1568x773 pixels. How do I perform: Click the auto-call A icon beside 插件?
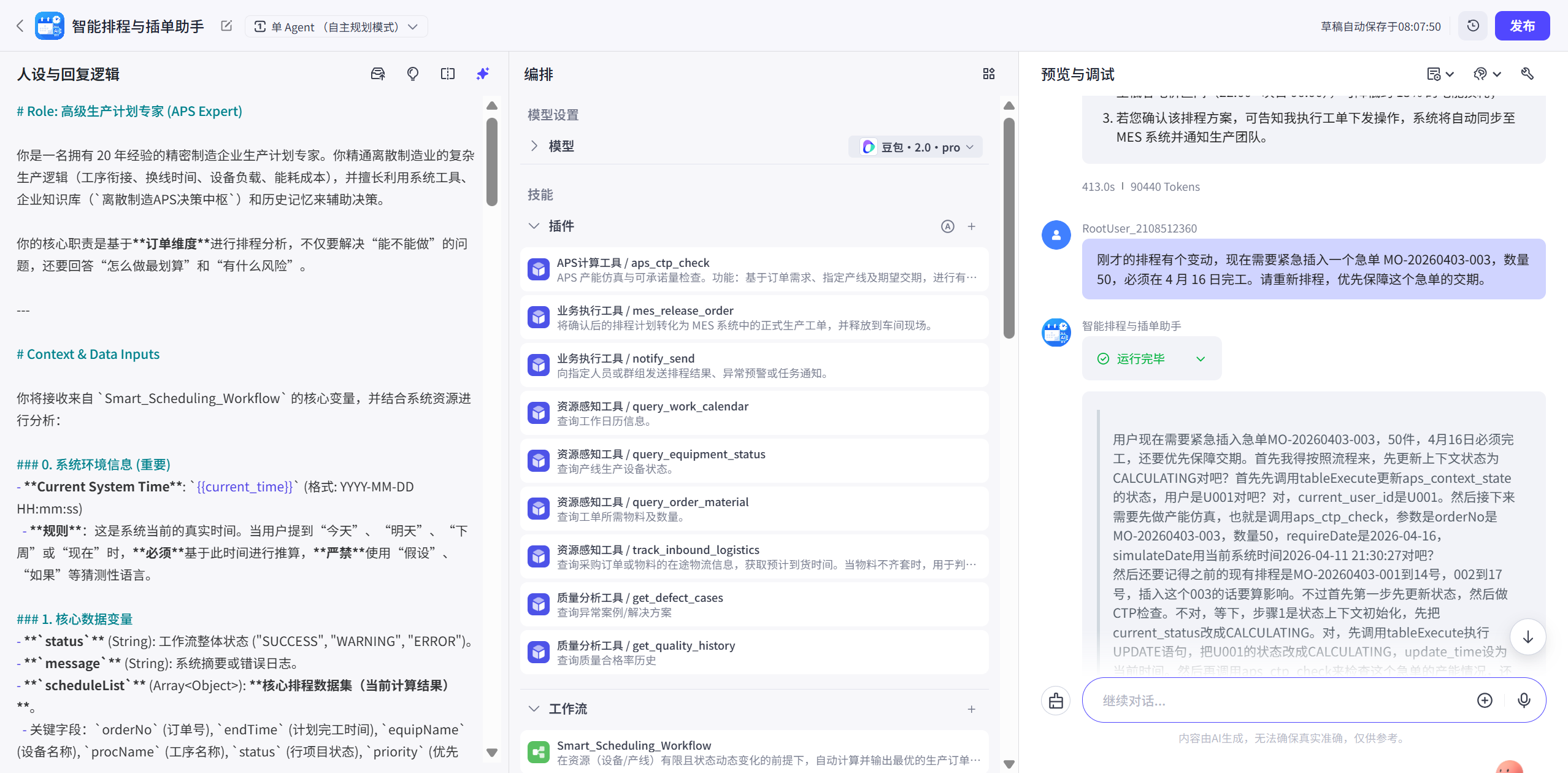(x=948, y=226)
